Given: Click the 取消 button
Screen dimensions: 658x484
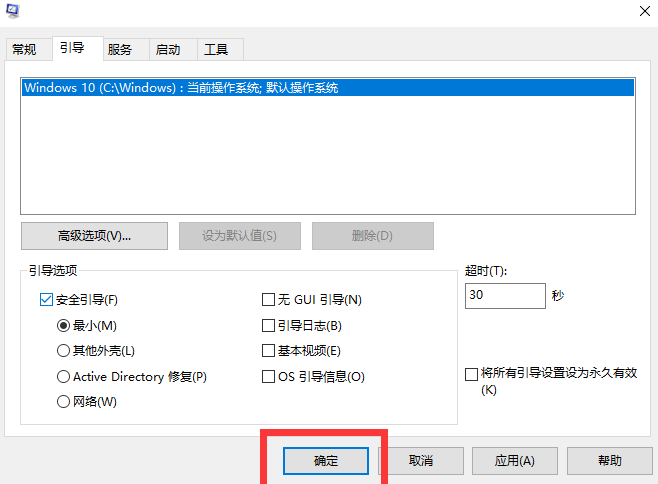Looking at the screenshot, I should pyautogui.click(x=421, y=461).
